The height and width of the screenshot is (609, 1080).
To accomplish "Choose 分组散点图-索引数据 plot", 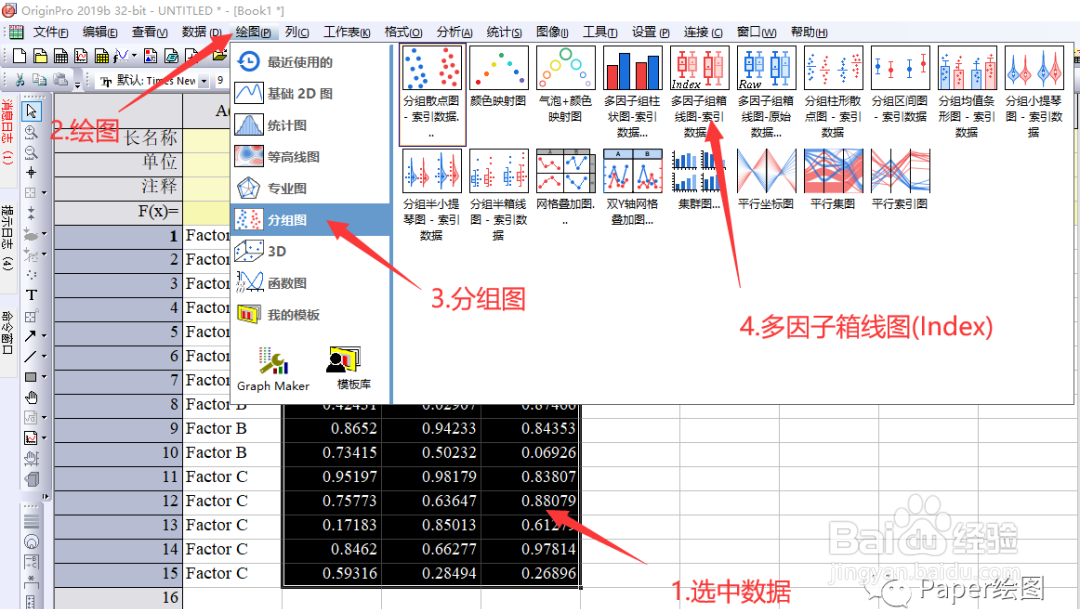I will pyautogui.click(x=433, y=94).
